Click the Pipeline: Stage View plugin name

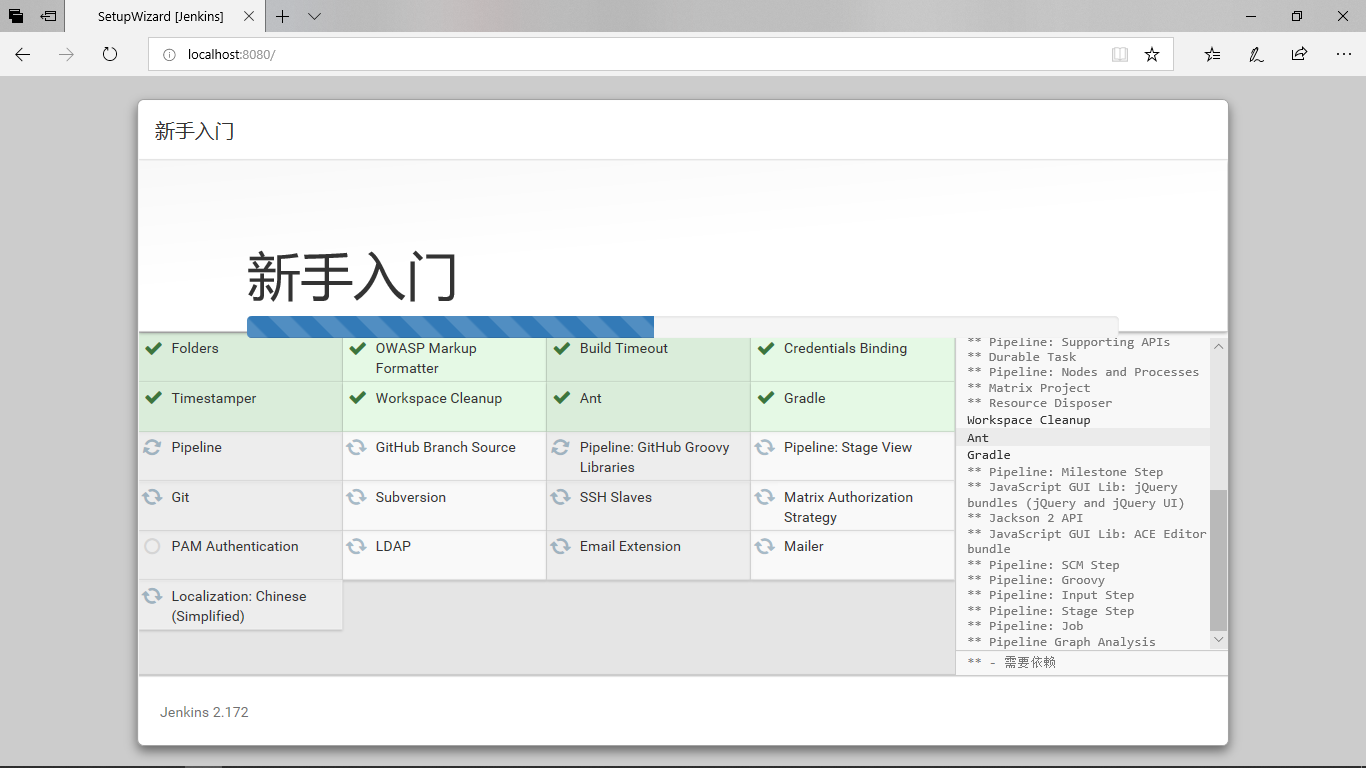click(x=848, y=447)
